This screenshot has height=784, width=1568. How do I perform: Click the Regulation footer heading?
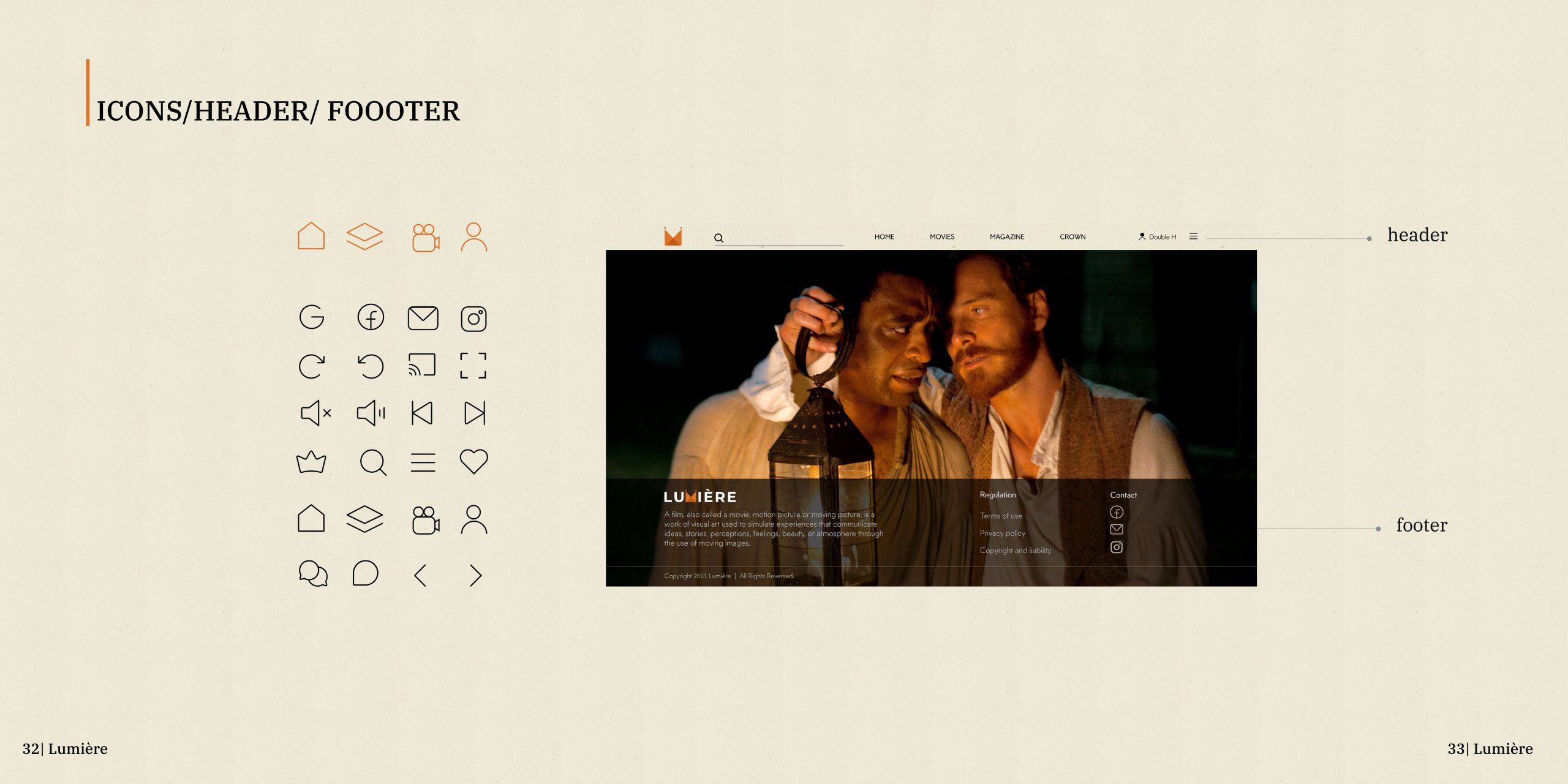coord(998,495)
